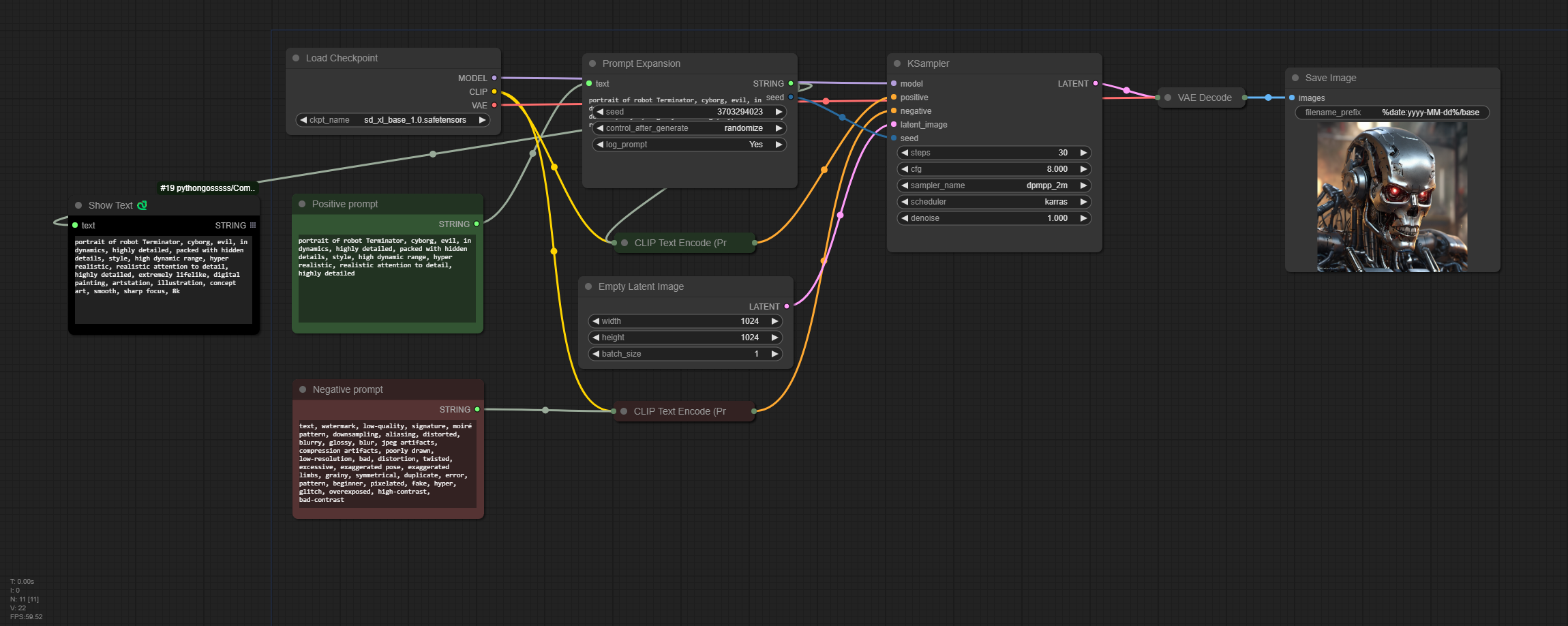This screenshot has height=626, width=1568.
Task: Increase batch_size using its right arrow
Action: coord(774,354)
